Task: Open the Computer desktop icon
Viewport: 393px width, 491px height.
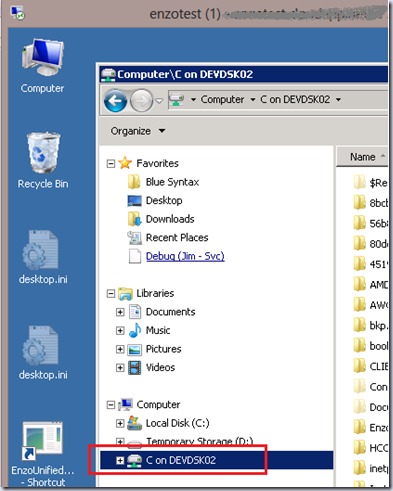Action: 43,66
